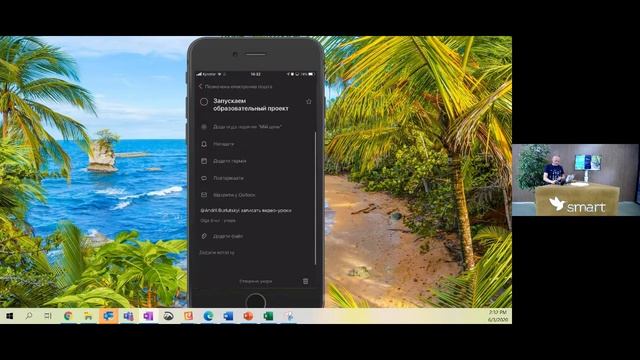This screenshot has height=360, width=640.
Task: Tap the repeat icon
Action: click(204, 178)
